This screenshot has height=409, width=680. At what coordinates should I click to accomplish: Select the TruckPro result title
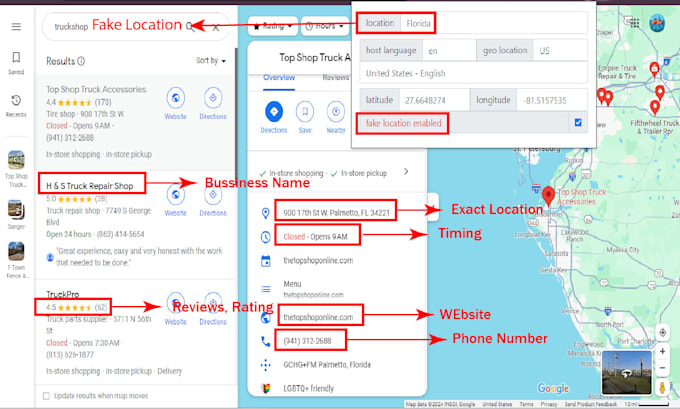coord(63,294)
